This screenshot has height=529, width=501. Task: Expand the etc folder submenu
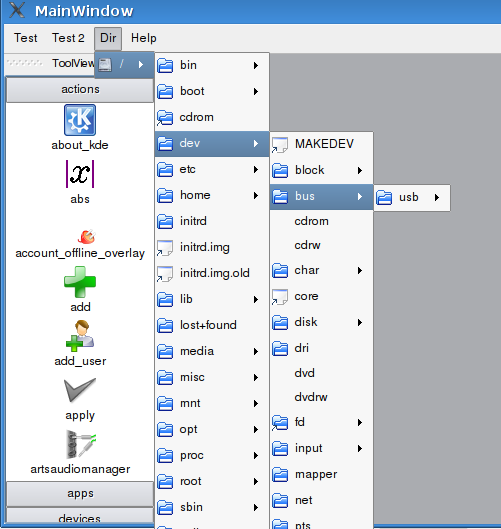coord(256,170)
